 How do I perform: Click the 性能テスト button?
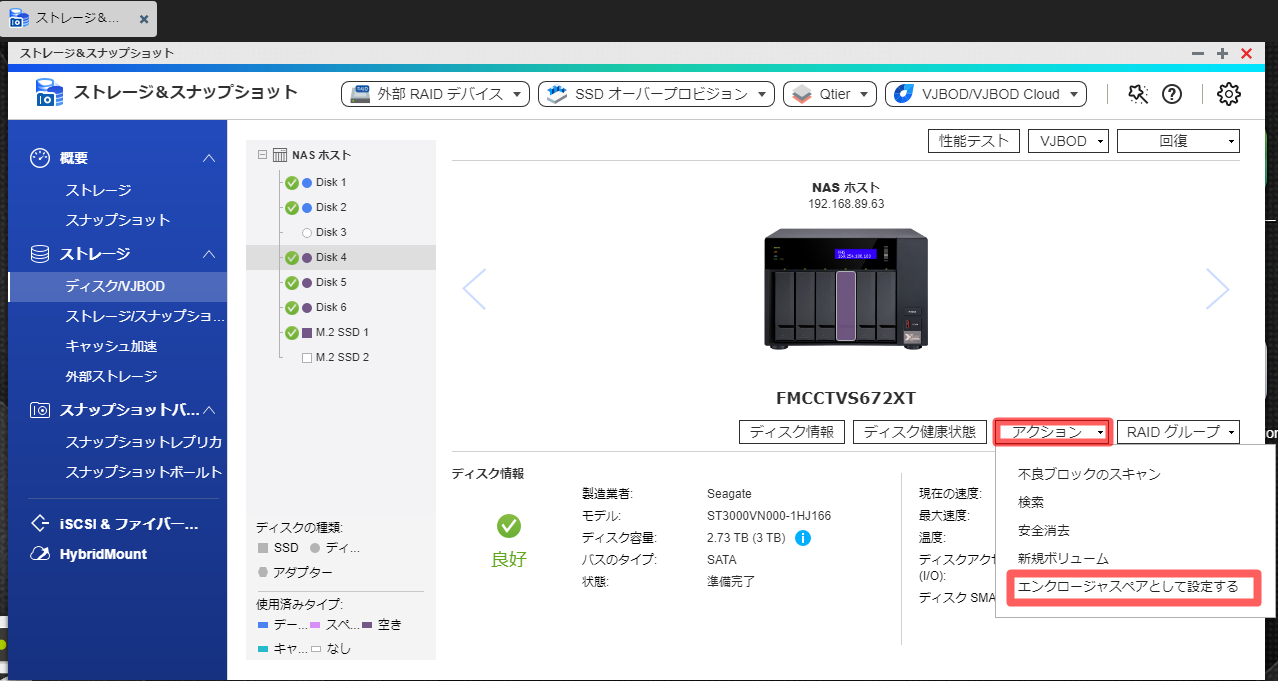pyautogui.click(x=974, y=141)
